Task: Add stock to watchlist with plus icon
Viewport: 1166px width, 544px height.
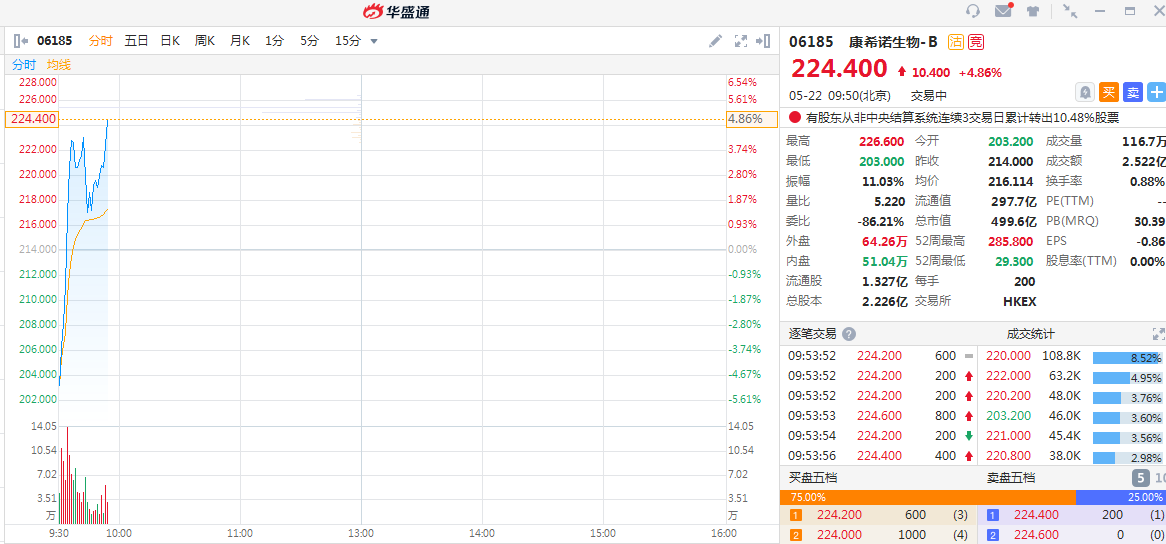Action: pos(1156,92)
